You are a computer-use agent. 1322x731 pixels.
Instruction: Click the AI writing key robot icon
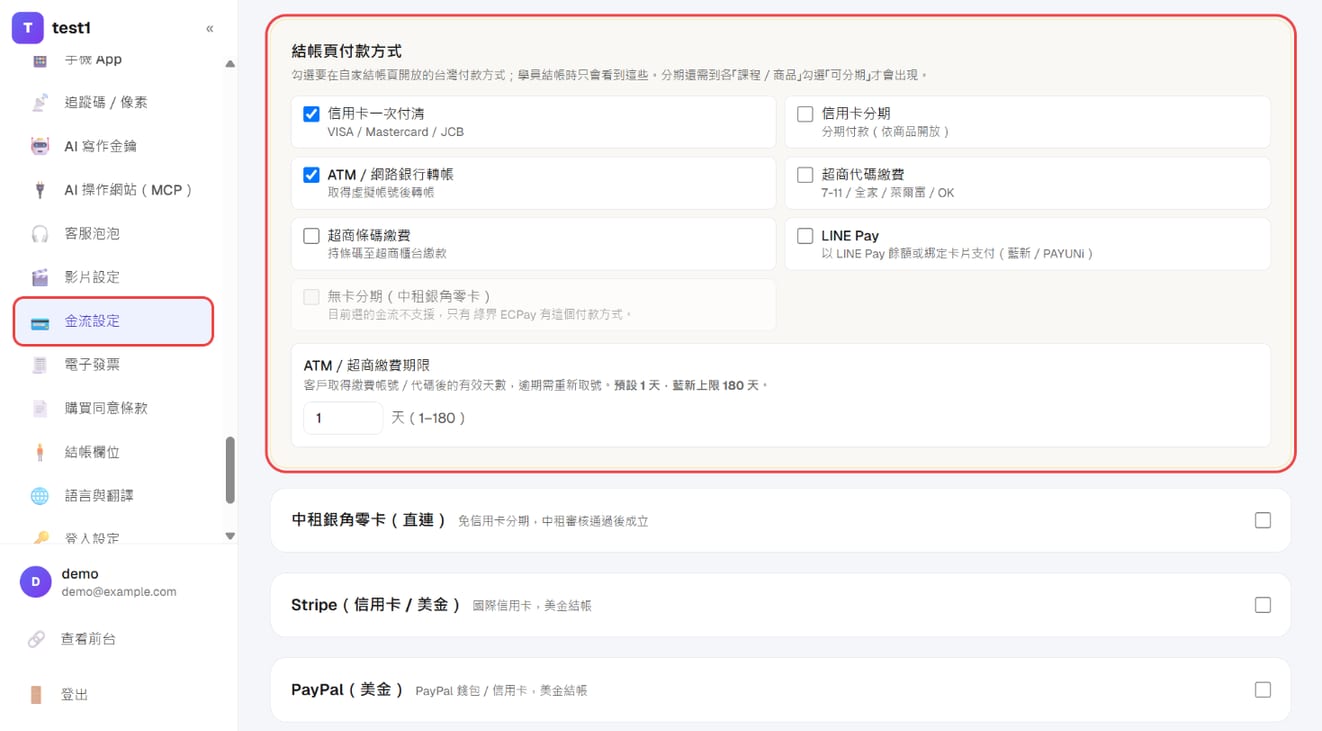pyautogui.click(x=40, y=146)
